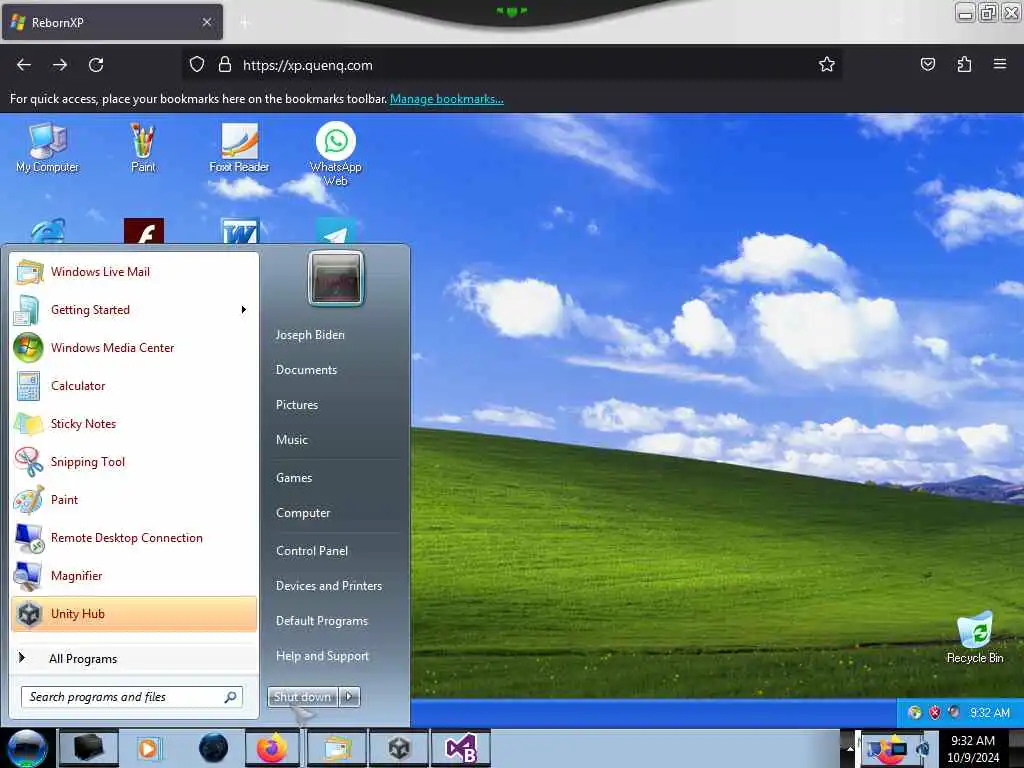Screen dimensions: 1024x768
Task: Open WhatsApp Web desktop shortcut
Action: coord(336,154)
